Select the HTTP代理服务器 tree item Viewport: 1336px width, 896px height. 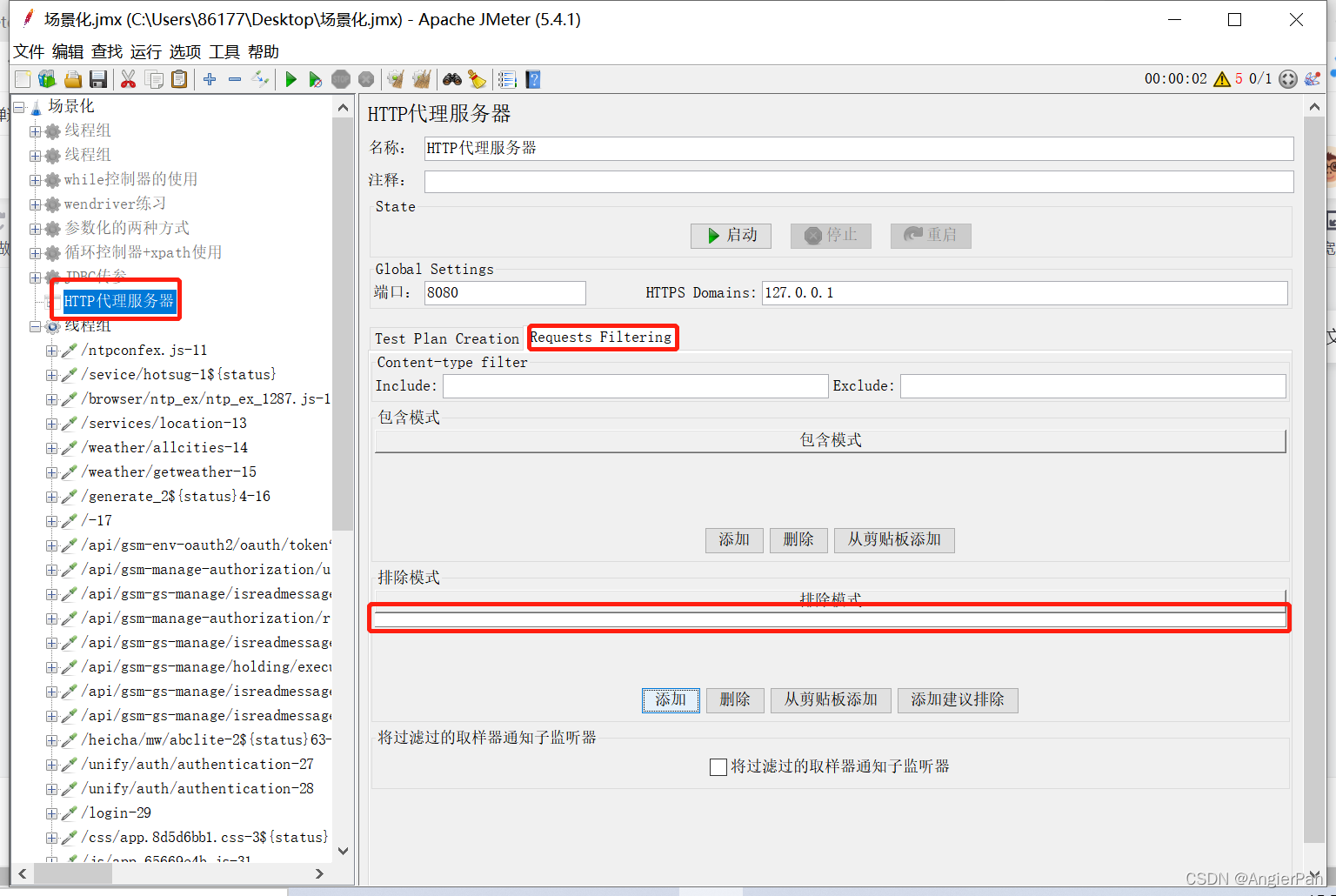[x=119, y=302]
